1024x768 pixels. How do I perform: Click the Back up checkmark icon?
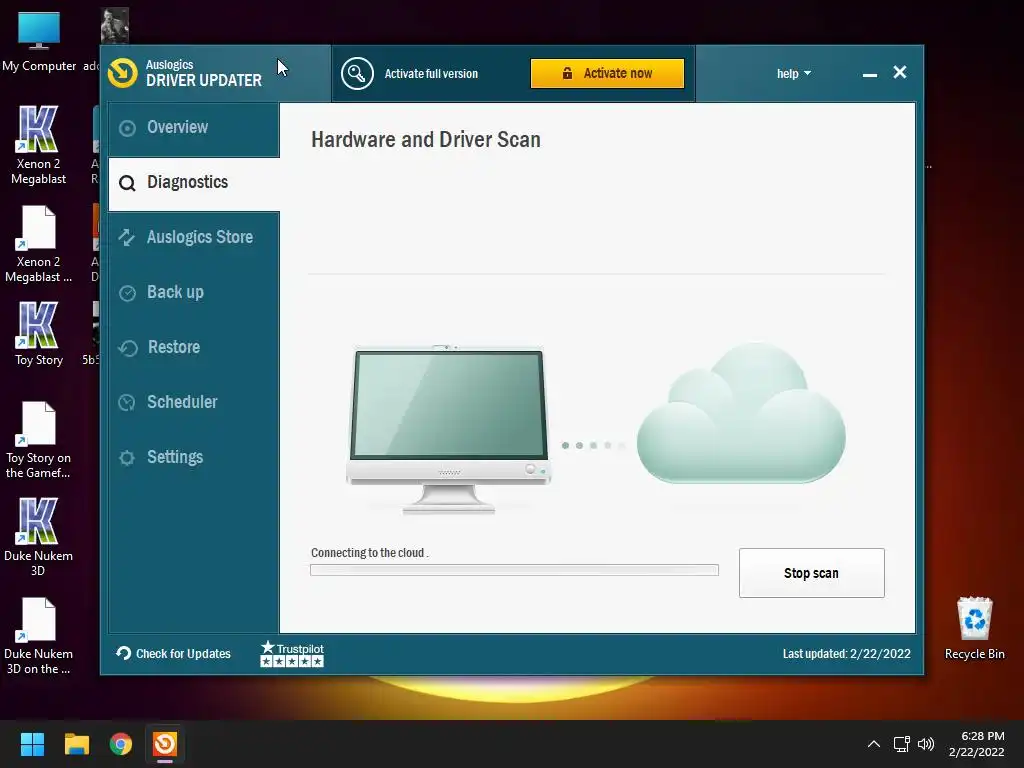coord(127,293)
